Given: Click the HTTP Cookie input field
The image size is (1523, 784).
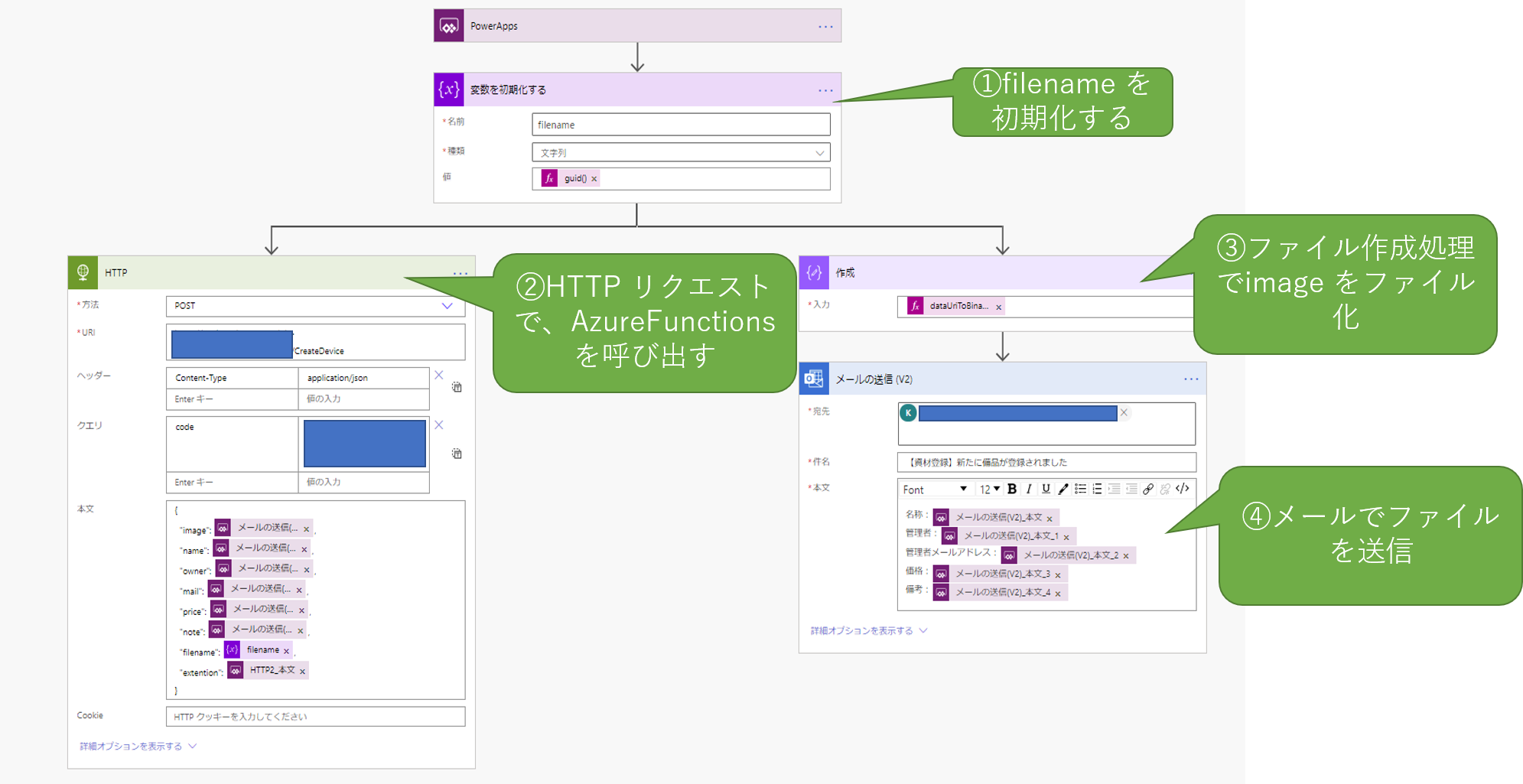Looking at the screenshot, I should click(315, 717).
